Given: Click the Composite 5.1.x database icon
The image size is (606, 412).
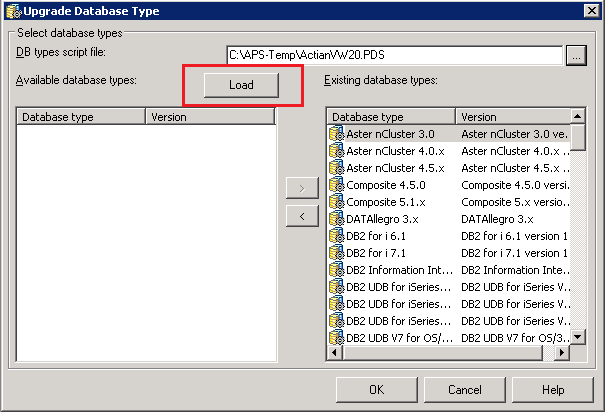Looking at the screenshot, I should point(337,201).
